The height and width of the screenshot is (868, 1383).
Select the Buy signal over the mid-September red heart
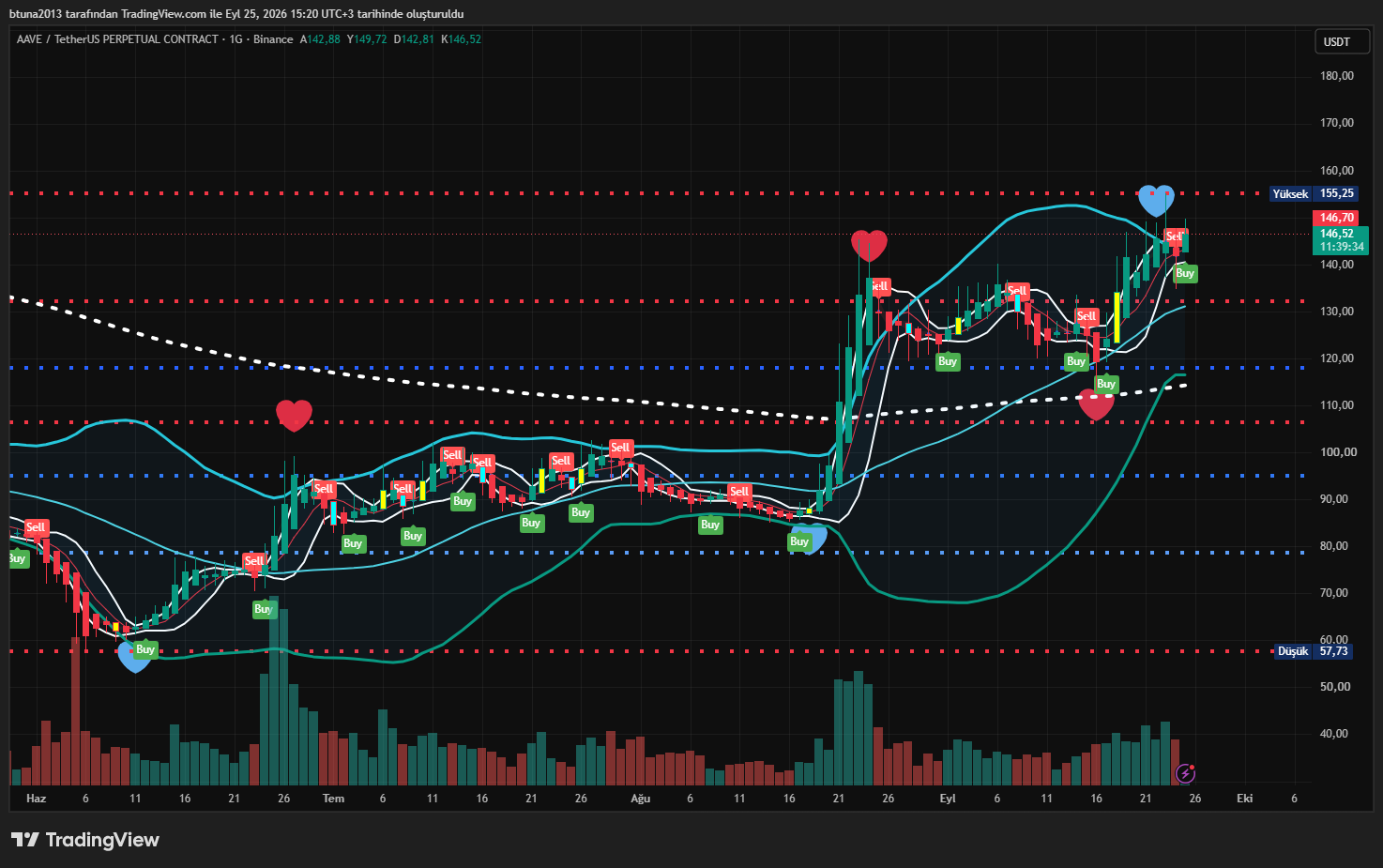pos(1106,384)
